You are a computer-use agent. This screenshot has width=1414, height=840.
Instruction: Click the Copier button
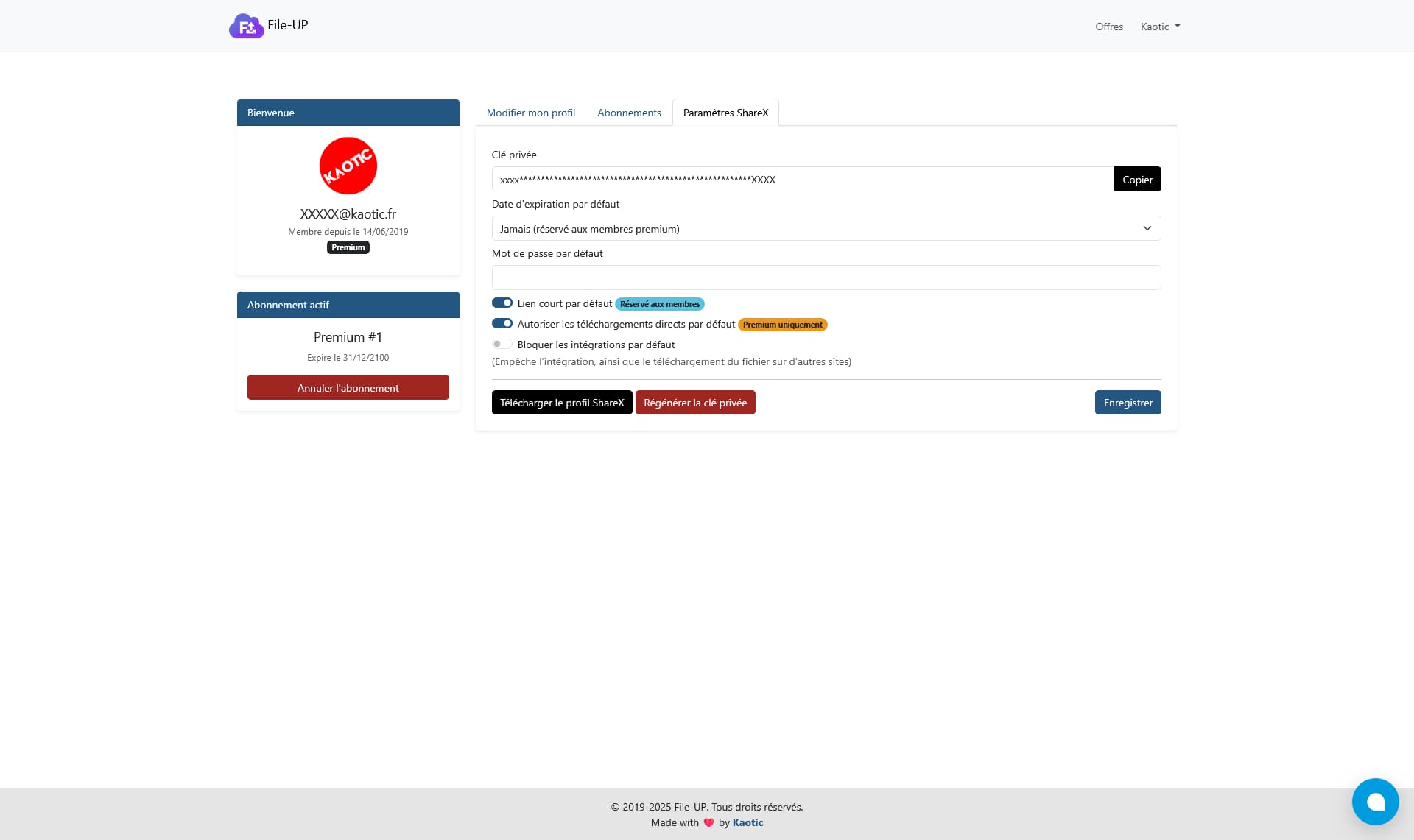pos(1137,180)
